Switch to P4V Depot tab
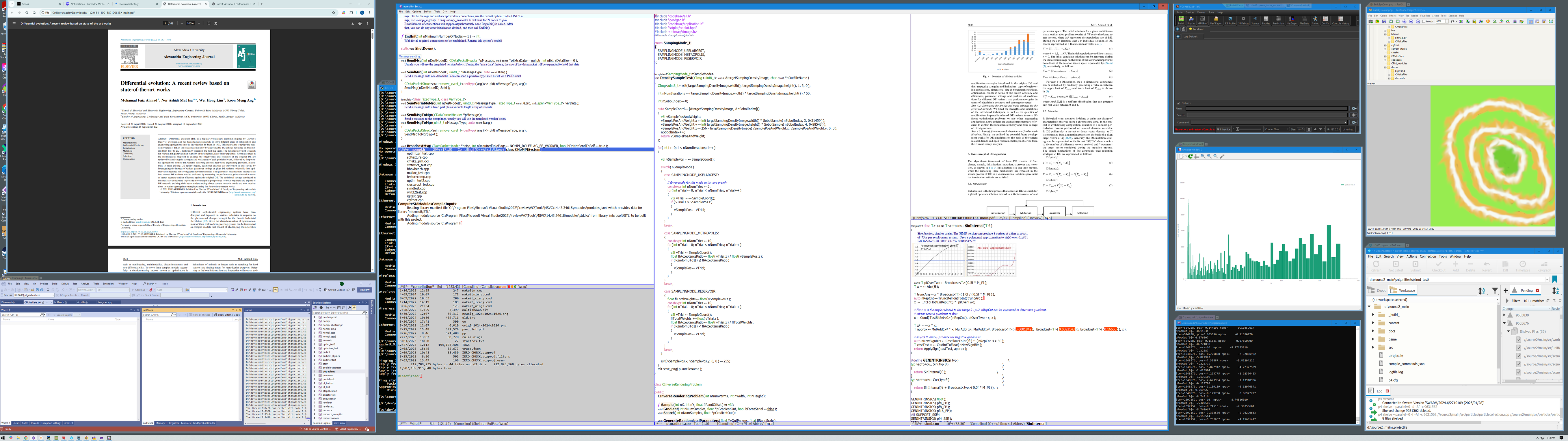Screen dimensions: 1568x441 pos(1377,291)
